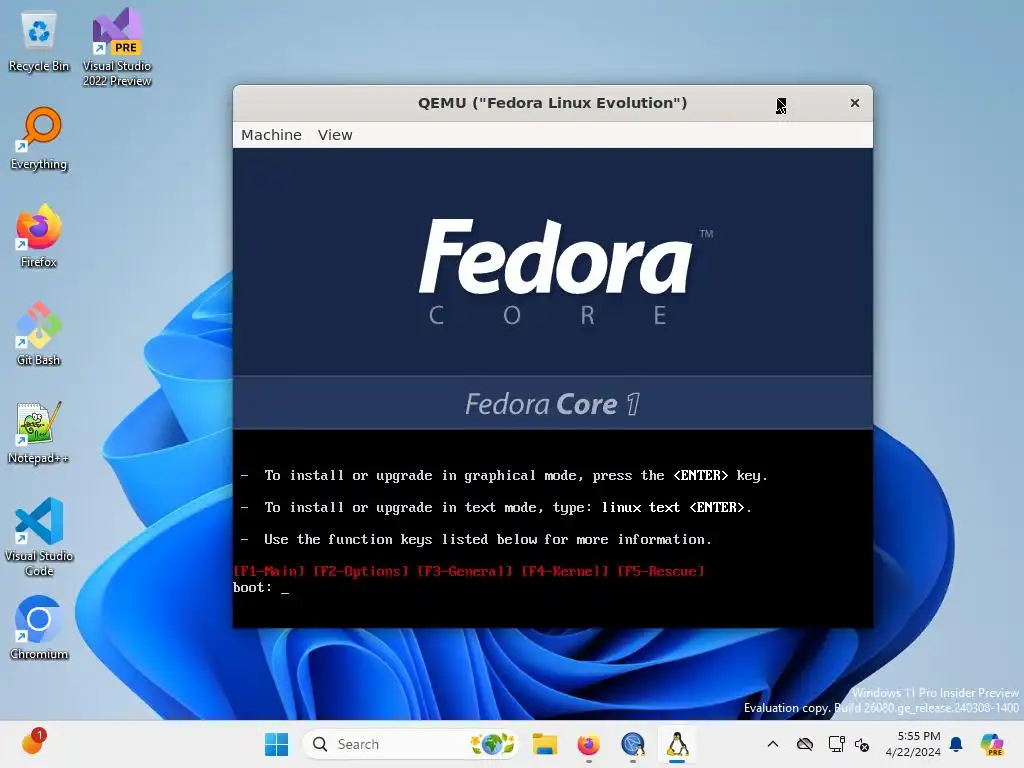Click the cloud sync-off tray icon
Image resolution: width=1024 pixels, height=768 pixels.
pos(805,744)
